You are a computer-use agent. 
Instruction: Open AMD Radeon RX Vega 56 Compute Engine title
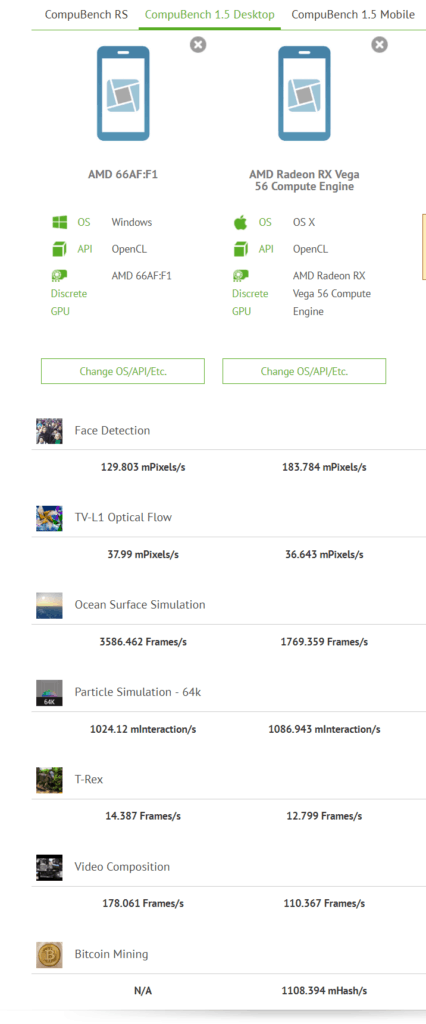coord(304,181)
